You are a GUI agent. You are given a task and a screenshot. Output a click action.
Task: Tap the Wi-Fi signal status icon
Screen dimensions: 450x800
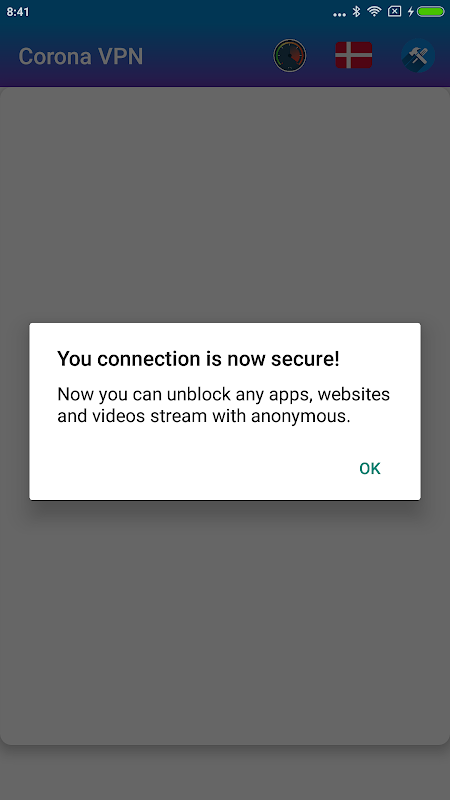(374, 11)
